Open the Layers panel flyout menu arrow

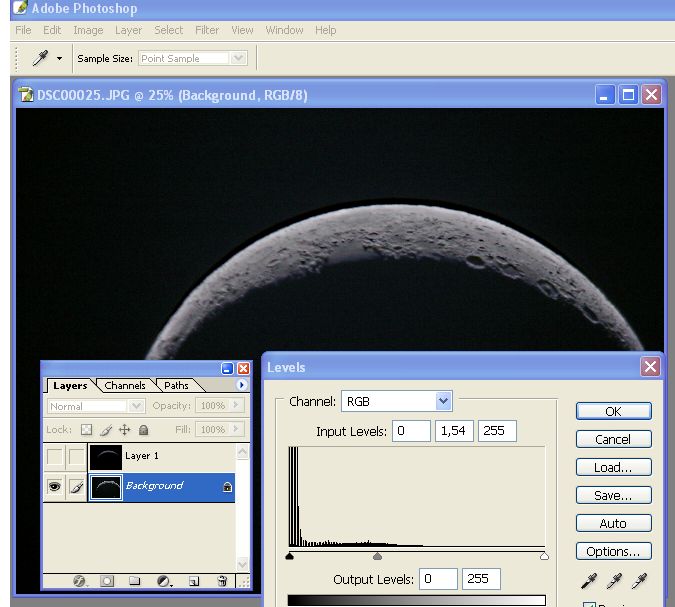[242, 384]
